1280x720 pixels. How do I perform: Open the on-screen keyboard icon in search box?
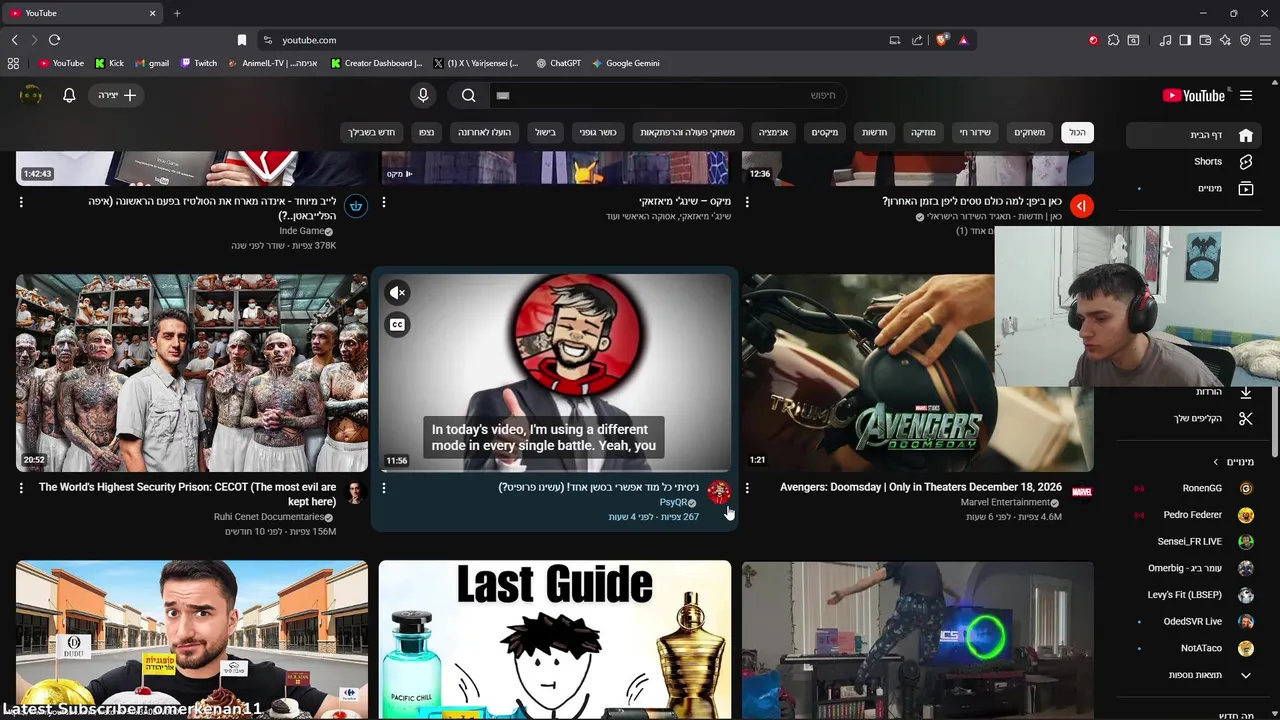(503, 95)
